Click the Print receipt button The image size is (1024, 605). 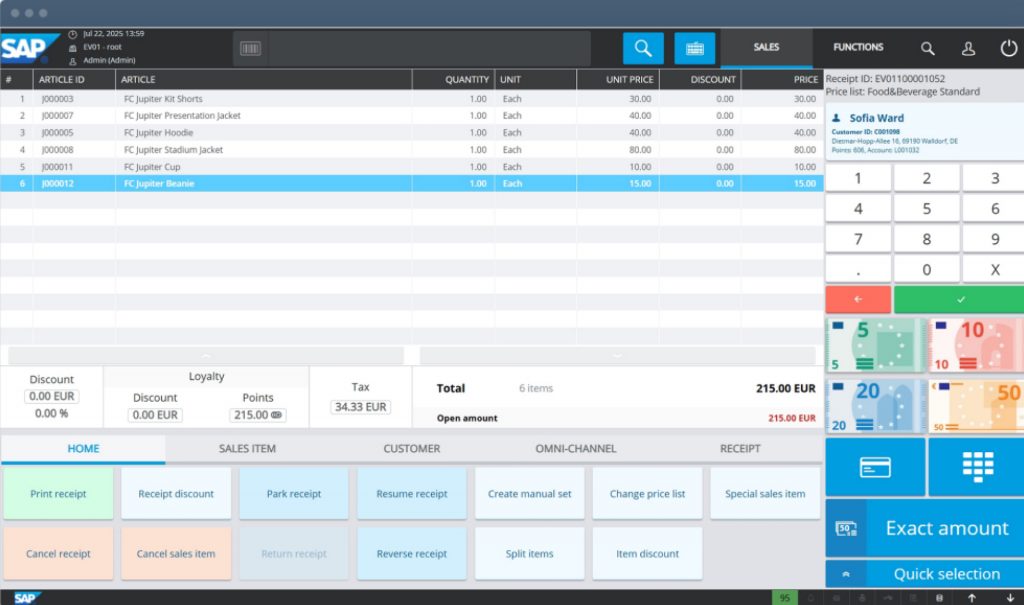(x=58, y=494)
